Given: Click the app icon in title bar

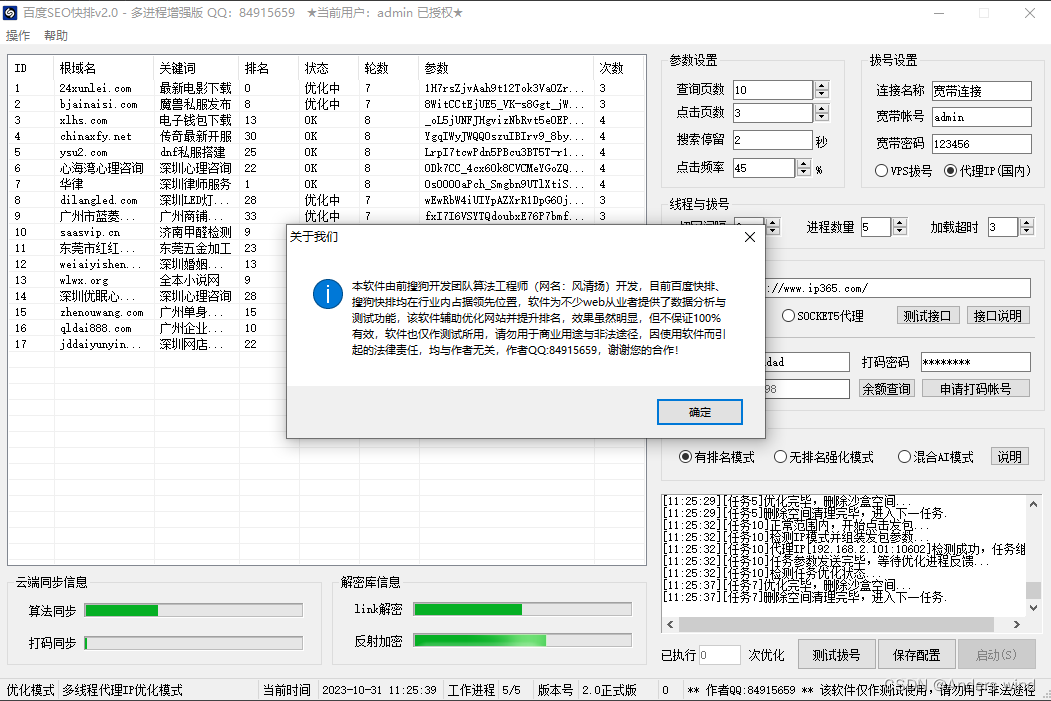Looking at the screenshot, I should [x=10, y=13].
